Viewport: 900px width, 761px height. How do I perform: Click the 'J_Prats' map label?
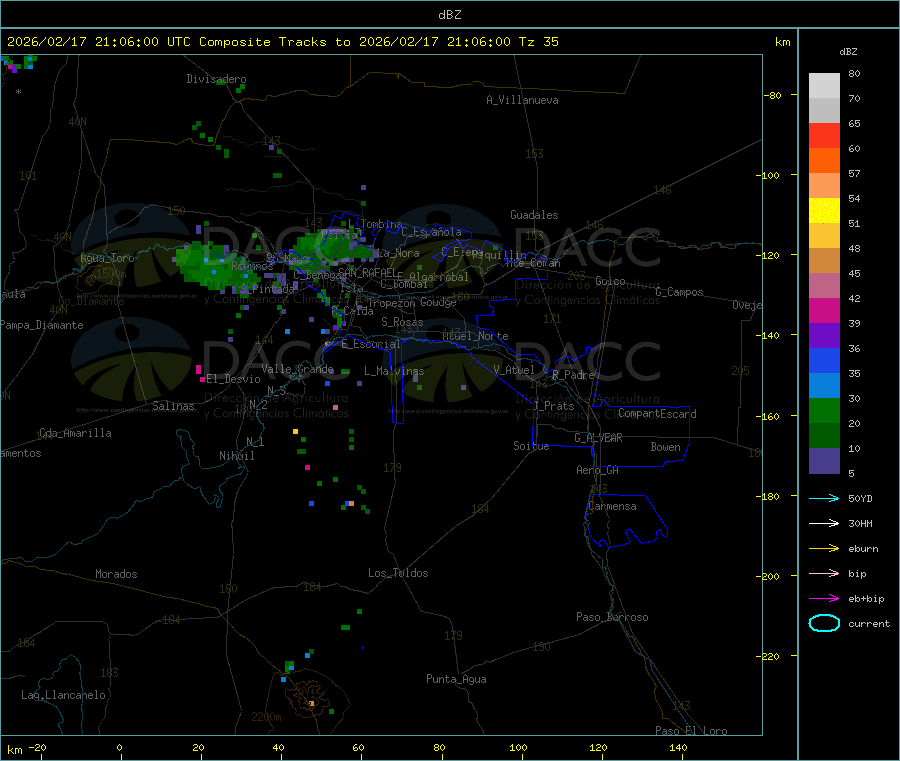coord(553,406)
